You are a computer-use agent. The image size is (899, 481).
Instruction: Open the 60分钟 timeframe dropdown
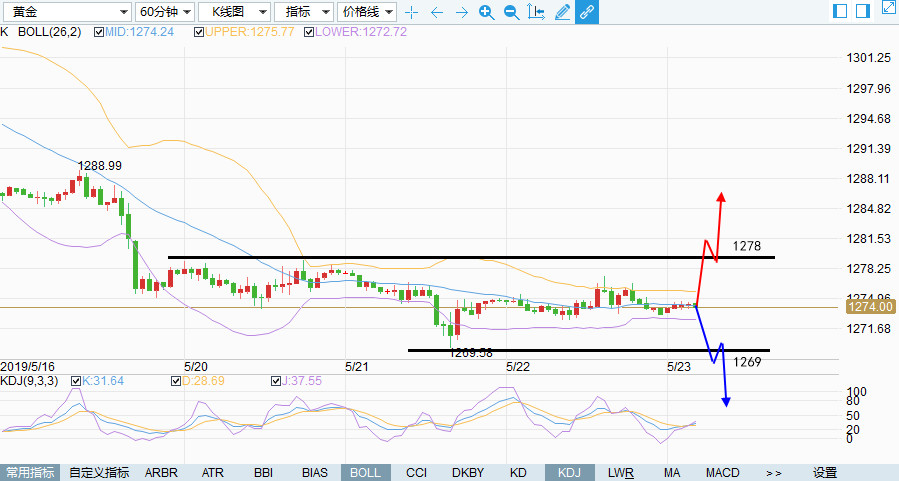[x=163, y=12]
